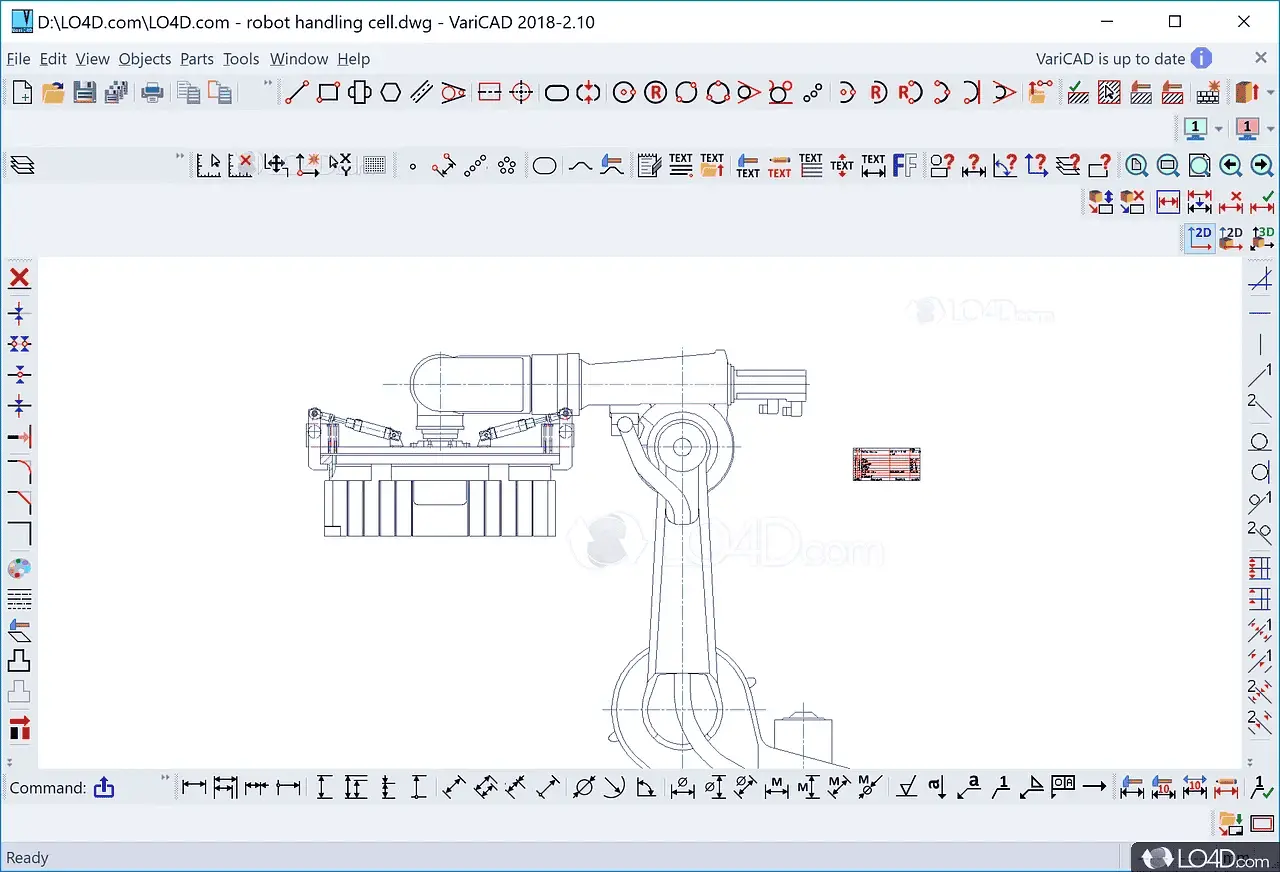Click the diameter dimension tool

click(x=583, y=787)
